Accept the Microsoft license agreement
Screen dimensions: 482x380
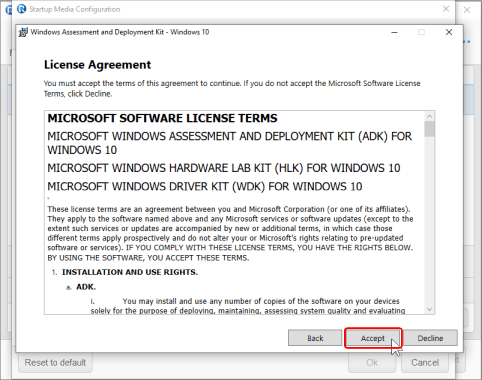[373, 338]
